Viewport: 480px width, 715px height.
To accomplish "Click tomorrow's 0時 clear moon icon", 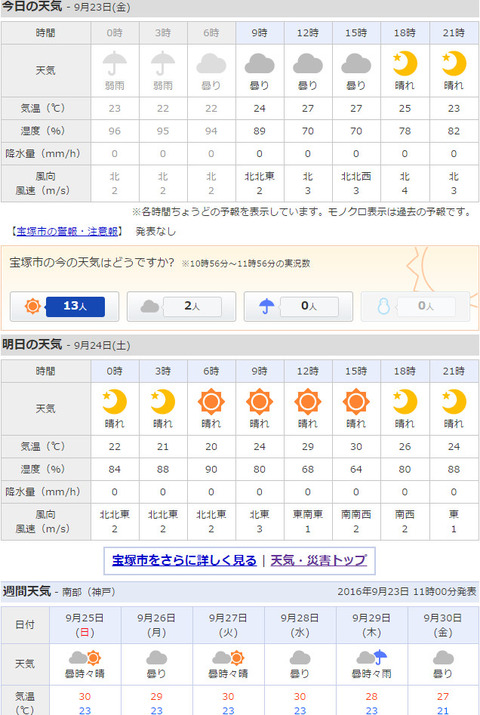I will coord(114,402).
